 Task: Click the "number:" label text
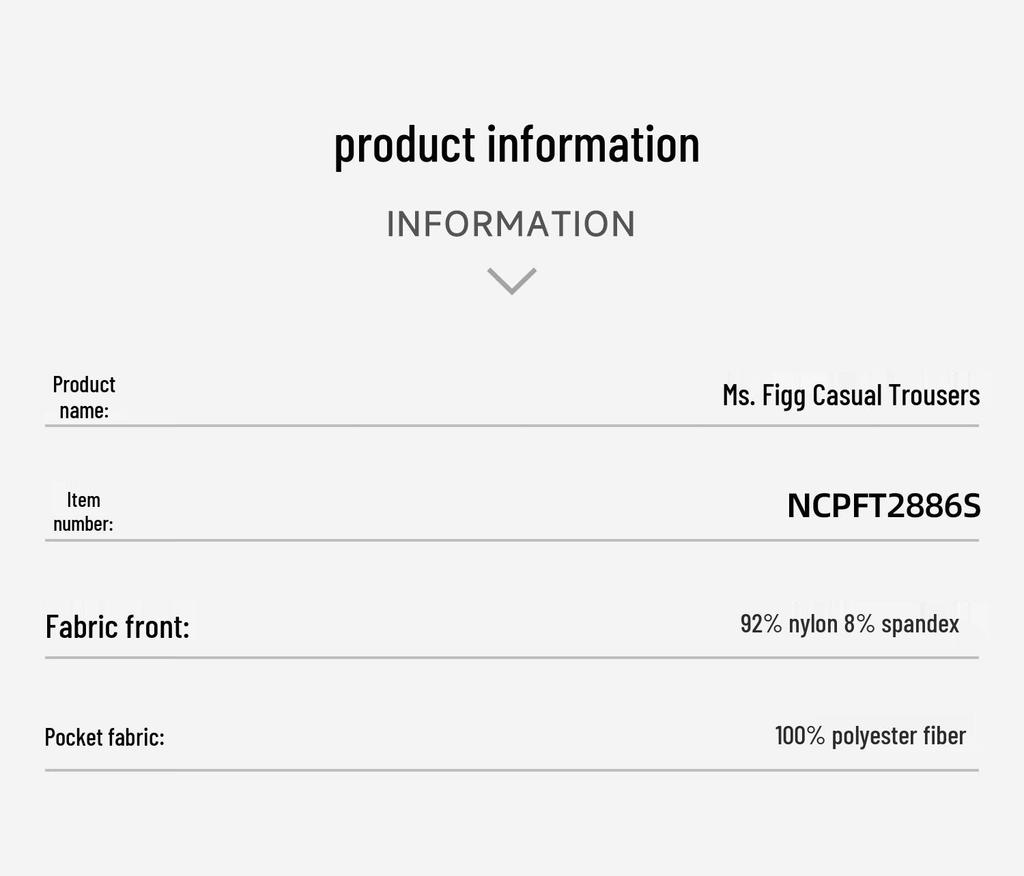tap(83, 524)
